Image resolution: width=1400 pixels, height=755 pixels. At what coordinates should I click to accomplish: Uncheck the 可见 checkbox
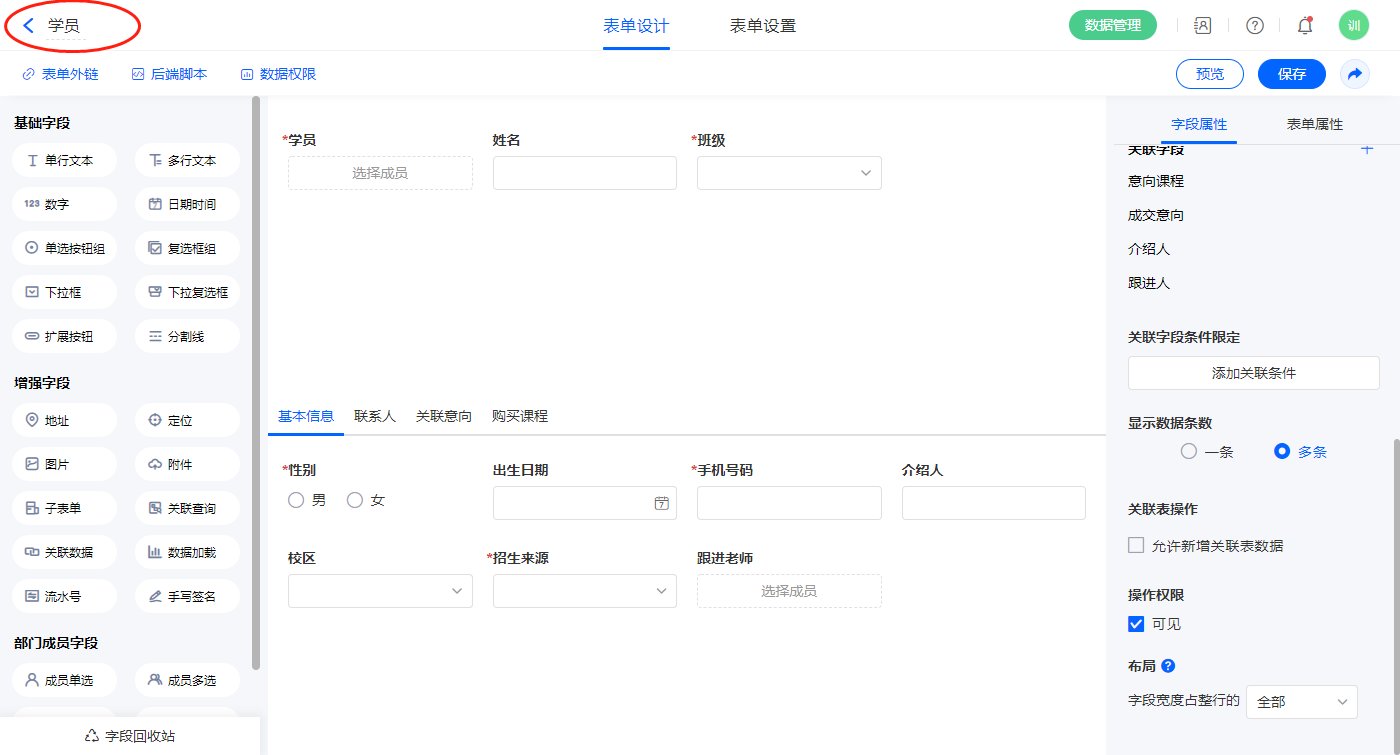point(1136,624)
